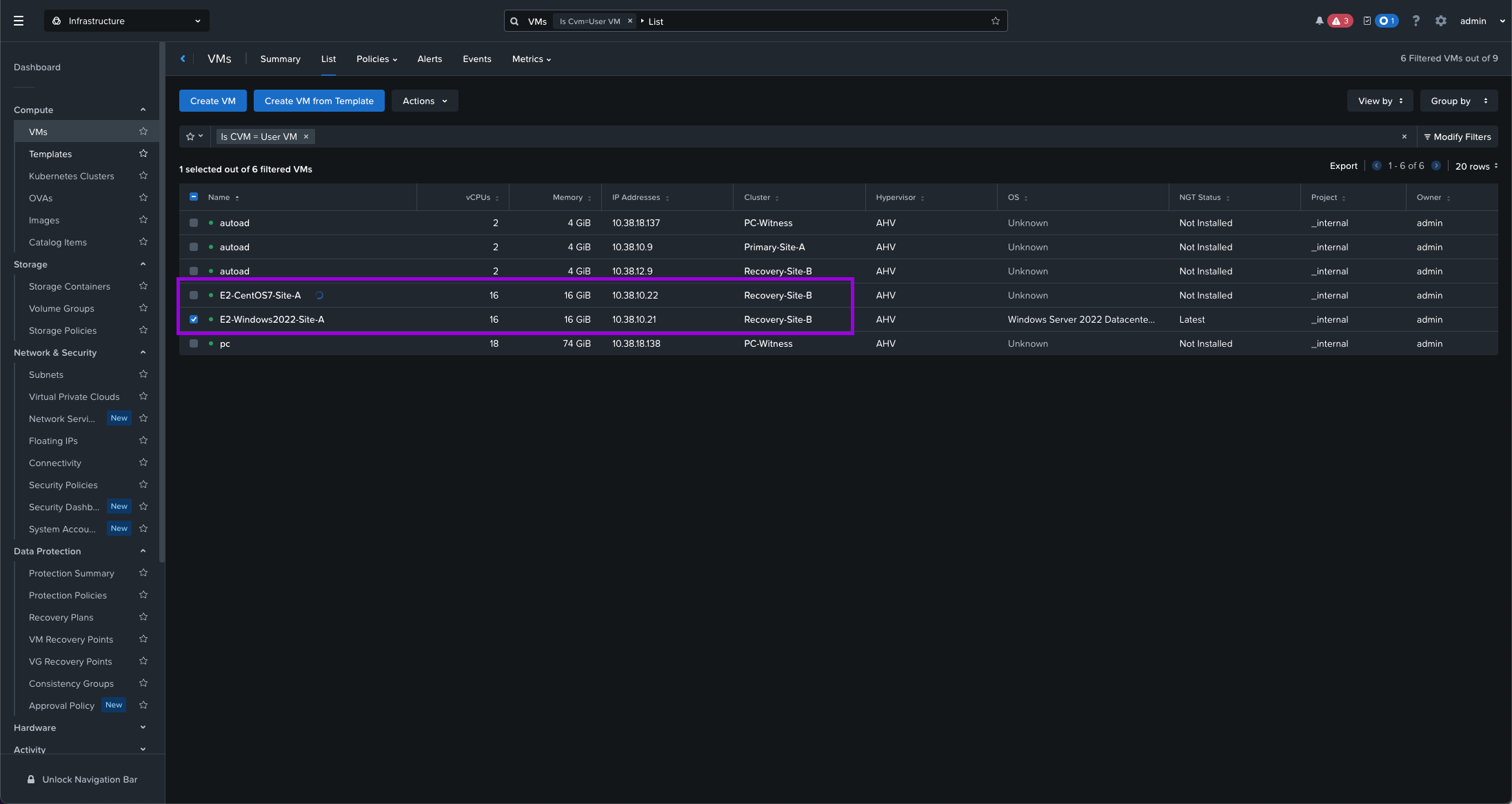Select the autoad VM on Primary-Site-A
This screenshot has width=1512, height=804.
(x=194, y=247)
